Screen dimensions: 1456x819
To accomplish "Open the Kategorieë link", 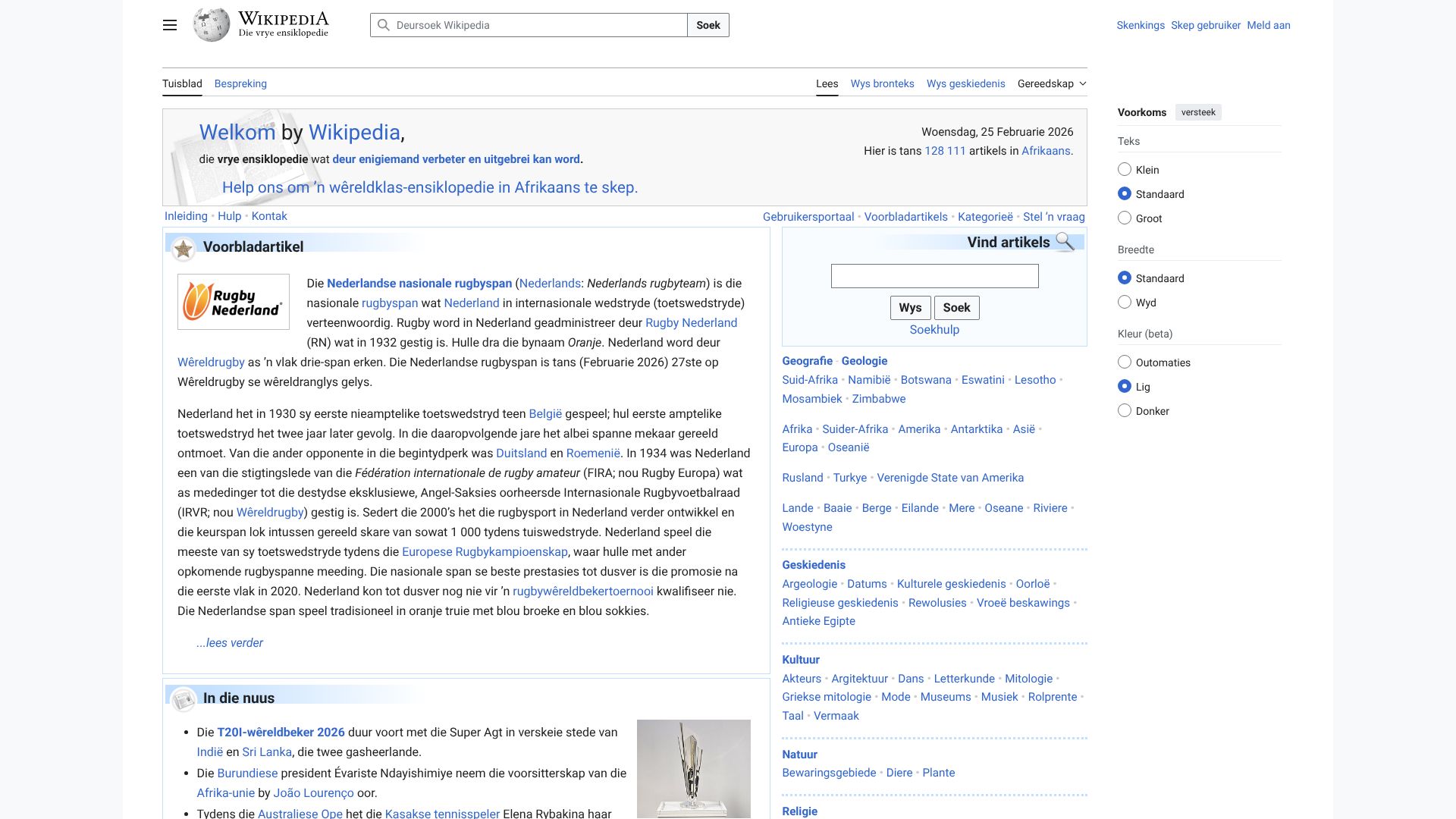I will click(985, 217).
